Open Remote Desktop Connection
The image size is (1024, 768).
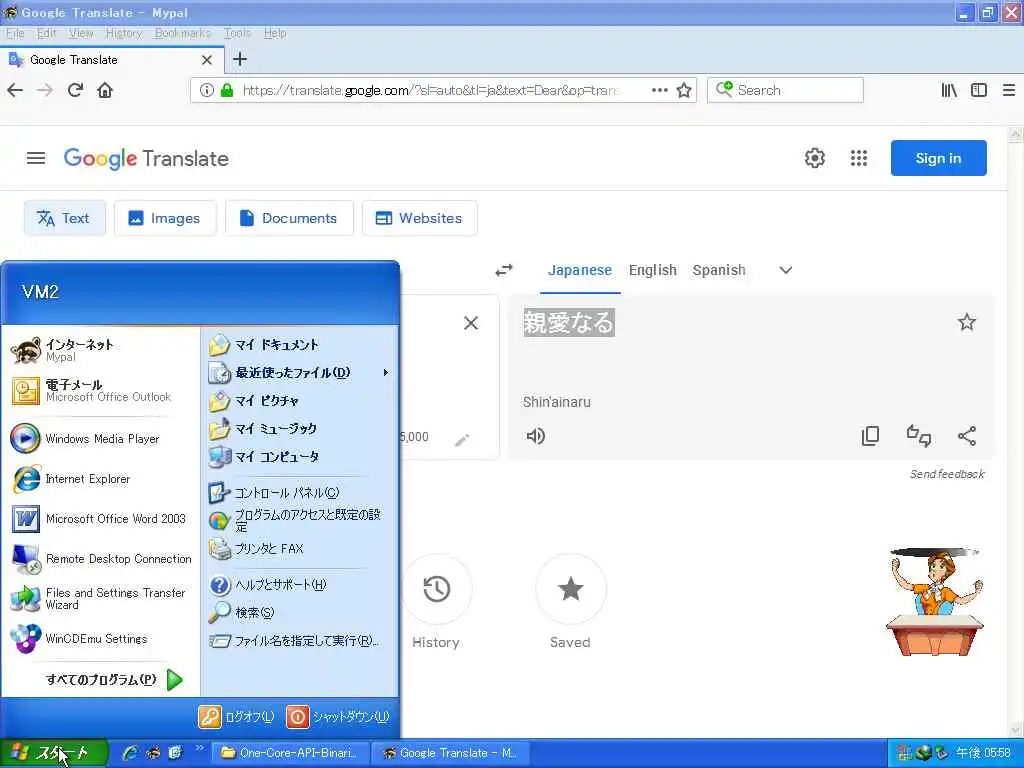(100, 559)
